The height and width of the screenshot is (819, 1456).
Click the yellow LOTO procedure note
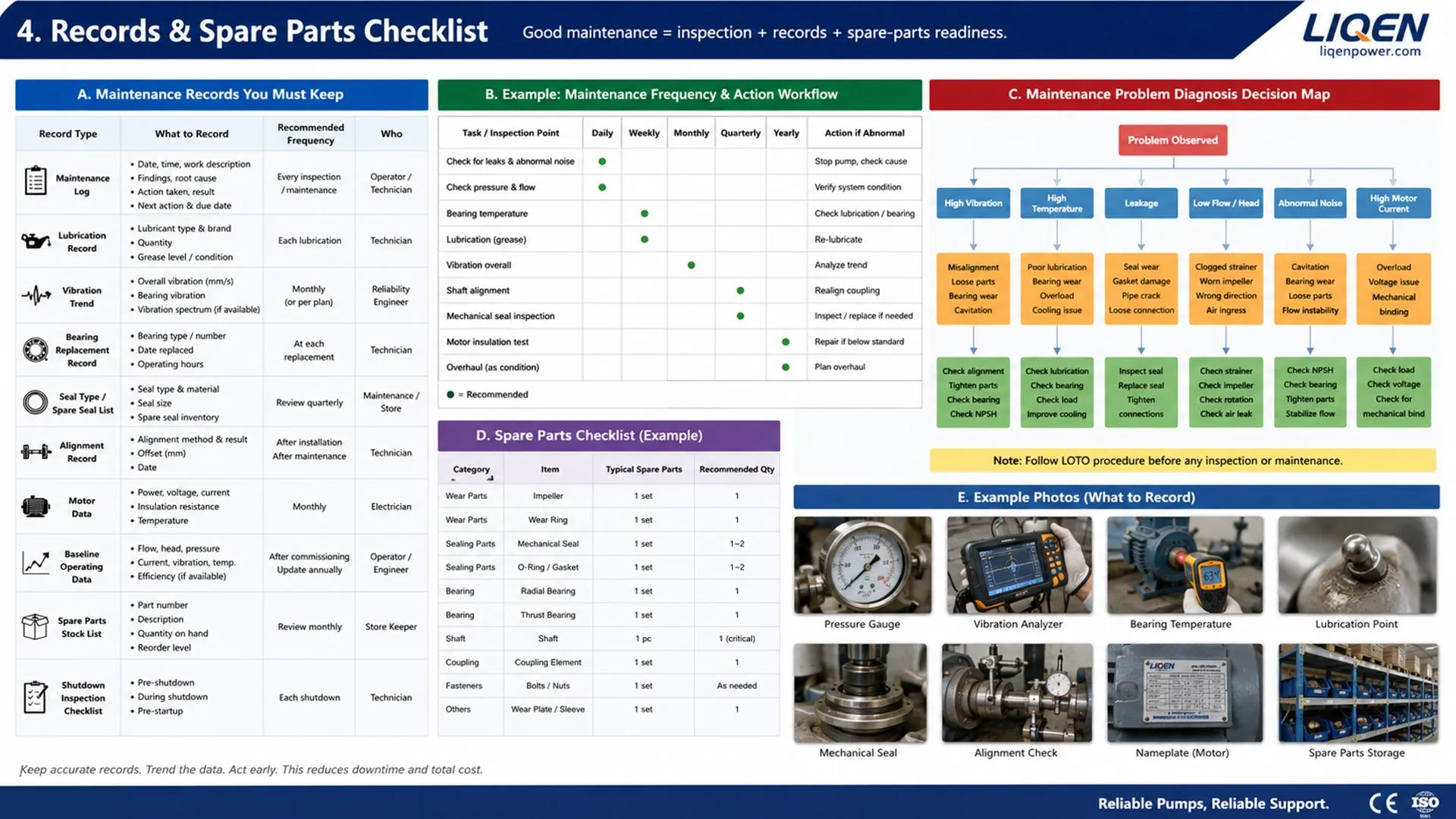[x=1182, y=460]
